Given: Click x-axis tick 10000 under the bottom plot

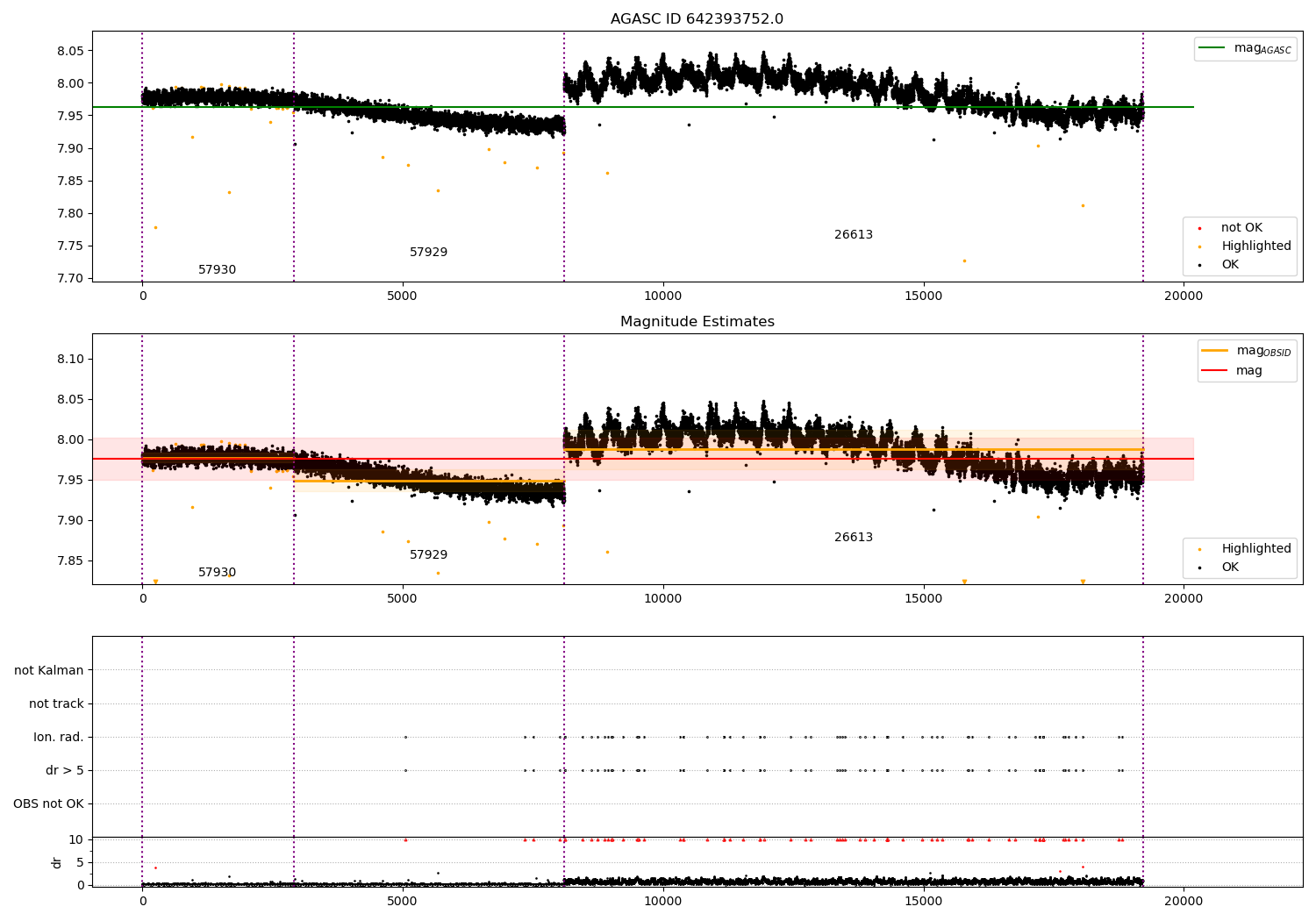Looking at the screenshot, I should point(662,901).
